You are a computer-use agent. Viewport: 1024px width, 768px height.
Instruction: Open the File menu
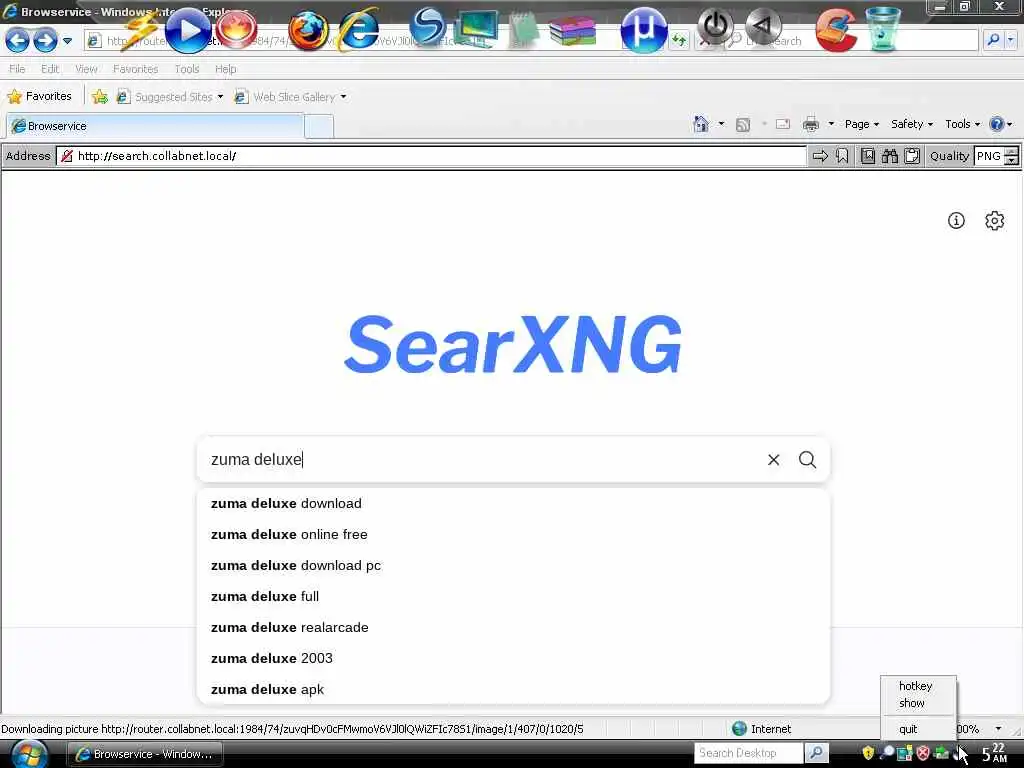[17, 69]
